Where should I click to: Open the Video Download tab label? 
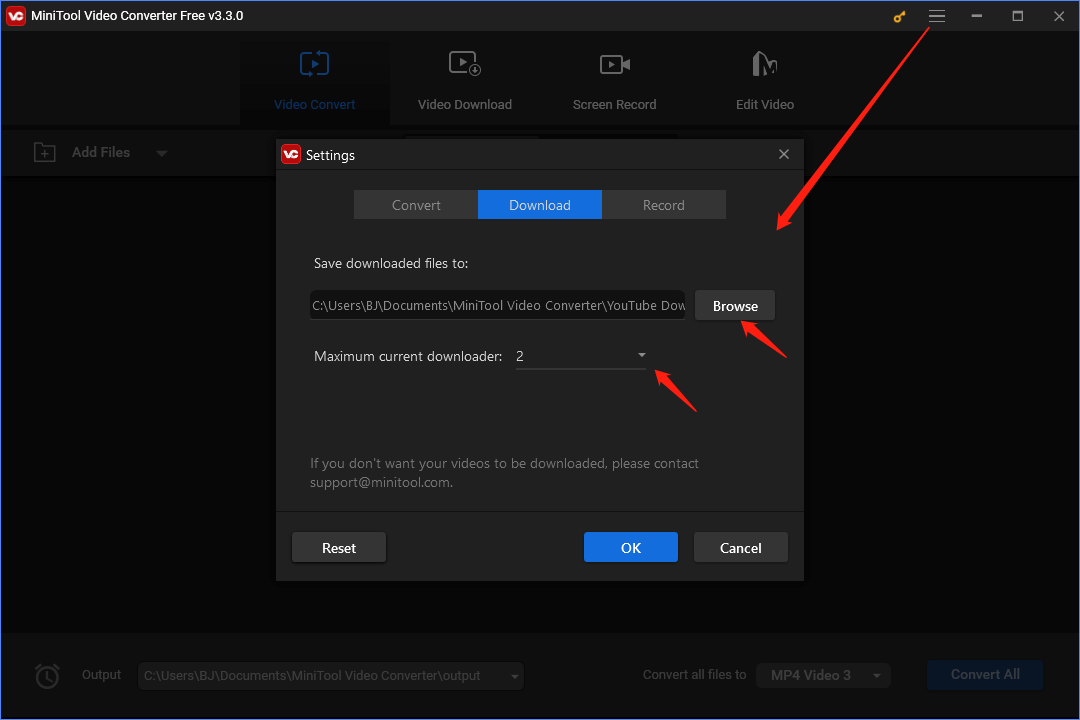tap(465, 105)
